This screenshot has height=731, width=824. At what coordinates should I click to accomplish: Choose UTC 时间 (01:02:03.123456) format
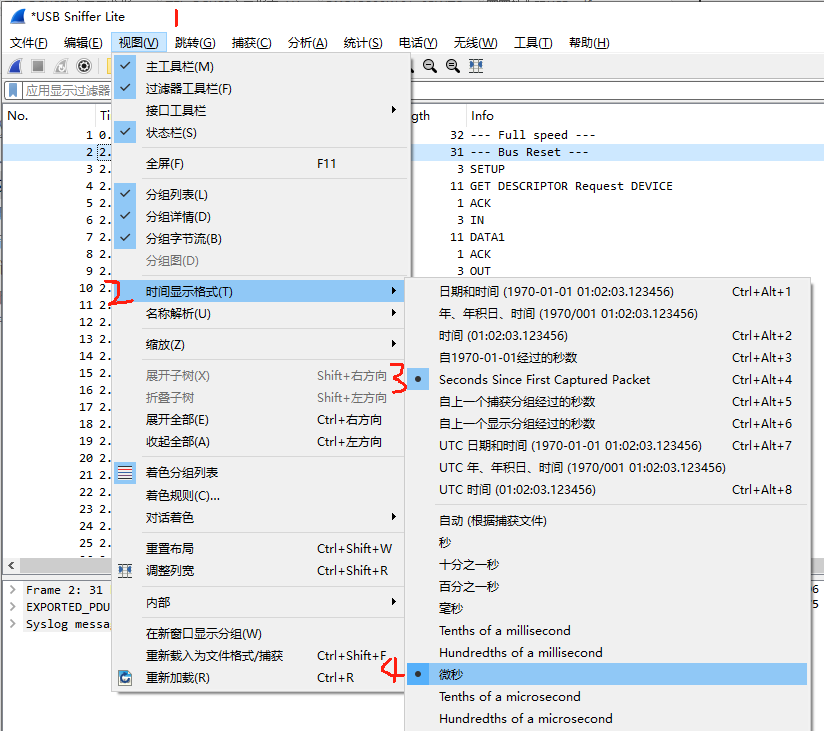click(x=607, y=490)
